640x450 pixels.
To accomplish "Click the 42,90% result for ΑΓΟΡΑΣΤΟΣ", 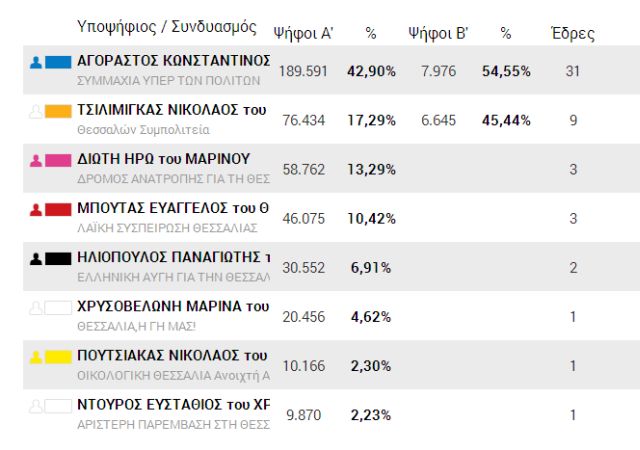I will 372,71.
